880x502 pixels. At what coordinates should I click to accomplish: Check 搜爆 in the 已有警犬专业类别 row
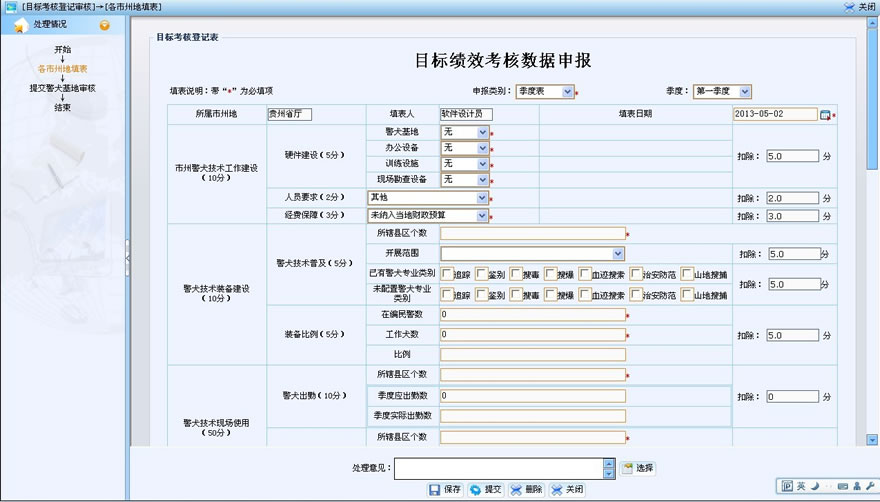coord(551,274)
